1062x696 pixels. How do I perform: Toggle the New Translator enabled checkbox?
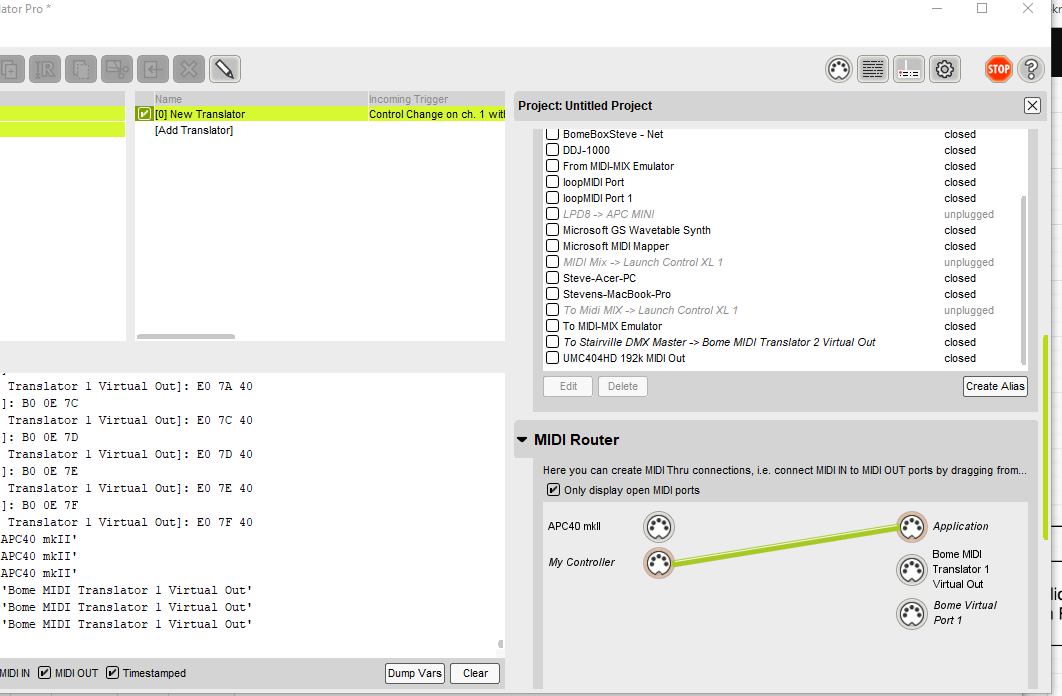pos(144,114)
